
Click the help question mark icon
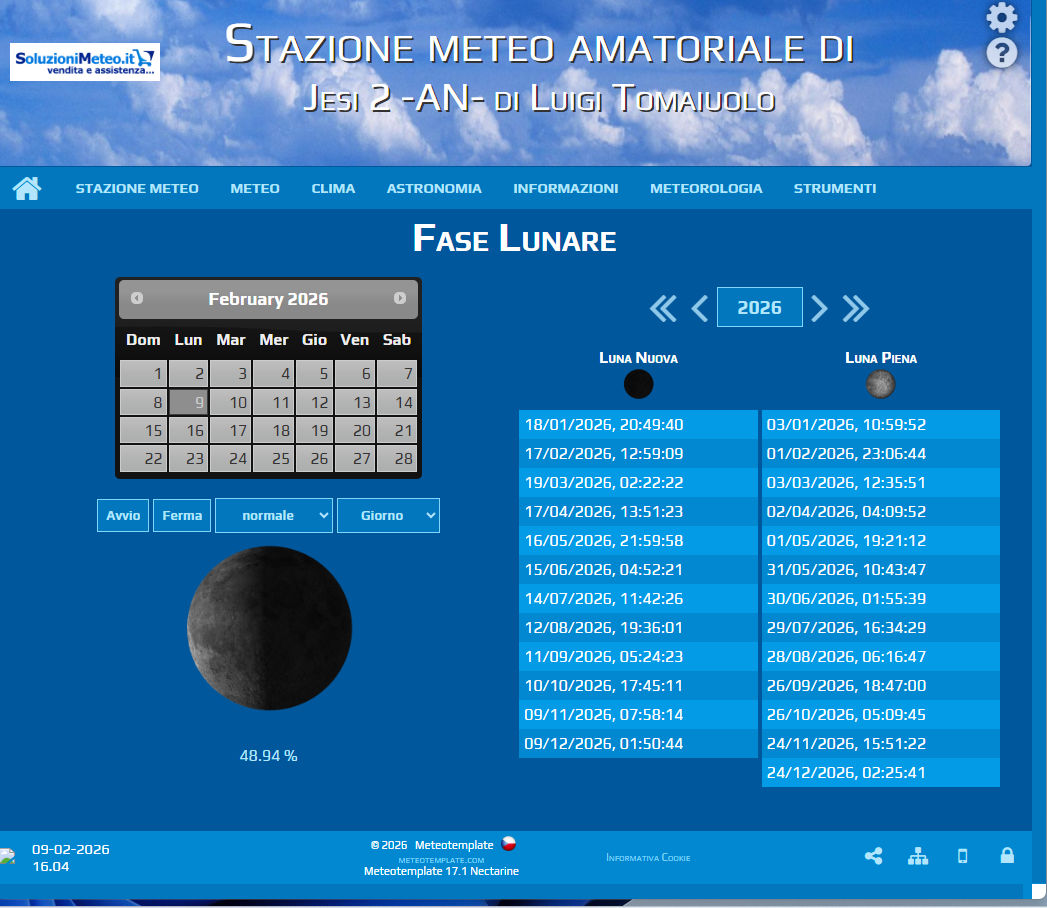tap(1001, 53)
